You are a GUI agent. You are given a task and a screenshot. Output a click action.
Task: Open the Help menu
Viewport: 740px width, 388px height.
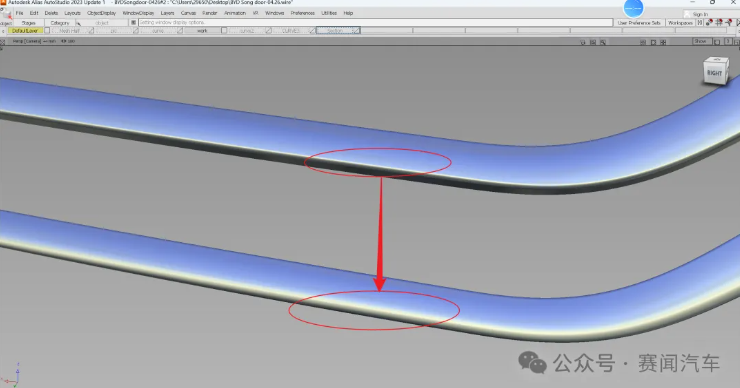click(x=348, y=13)
